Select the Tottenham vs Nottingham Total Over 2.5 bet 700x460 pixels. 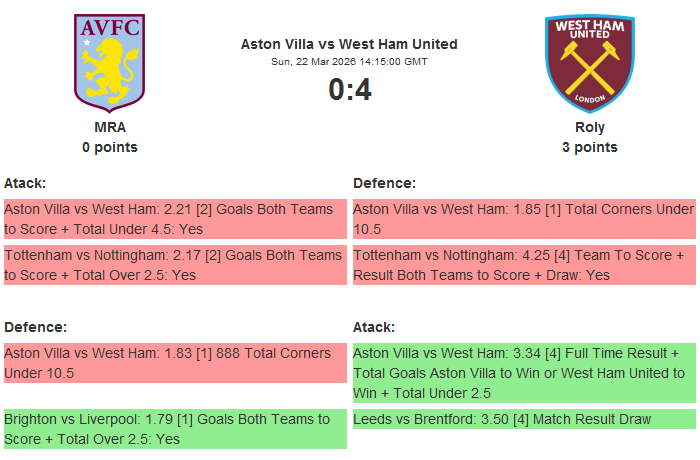click(174, 265)
